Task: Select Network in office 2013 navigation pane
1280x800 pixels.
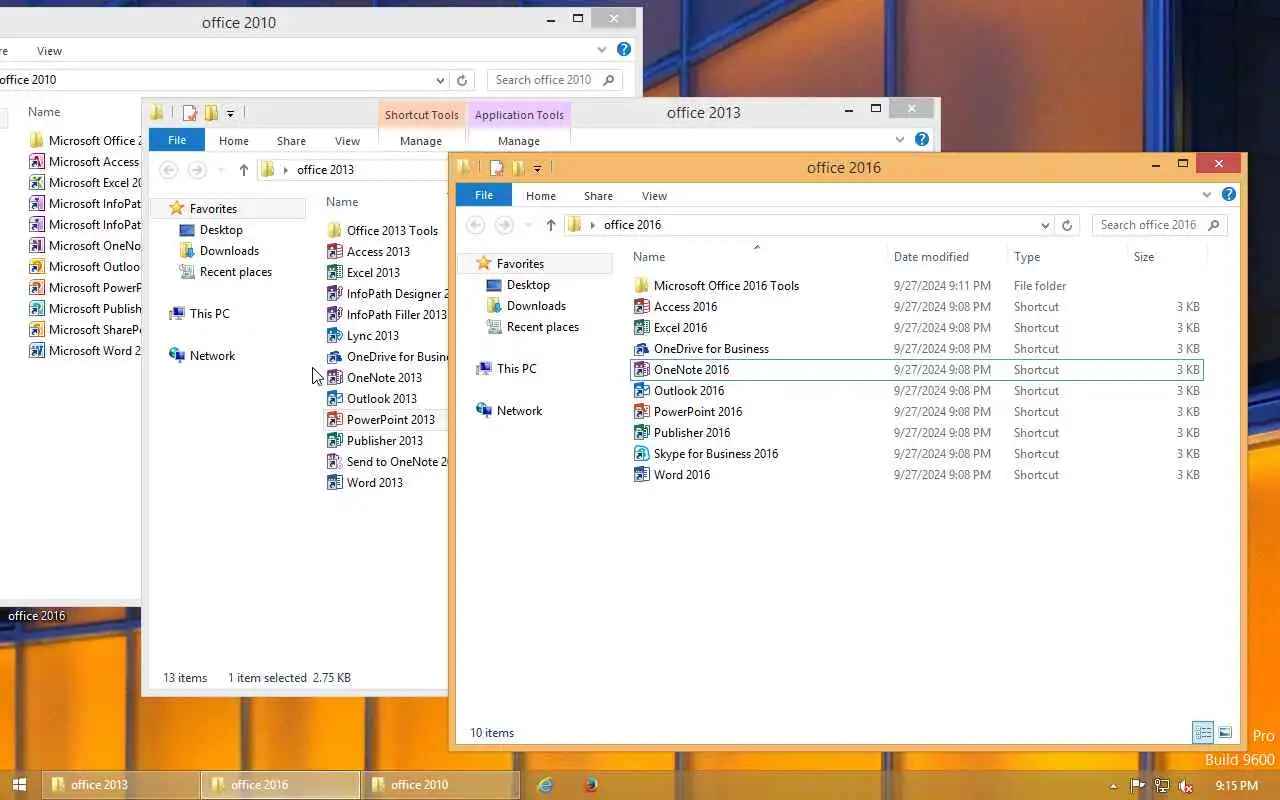Action: (212, 356)
